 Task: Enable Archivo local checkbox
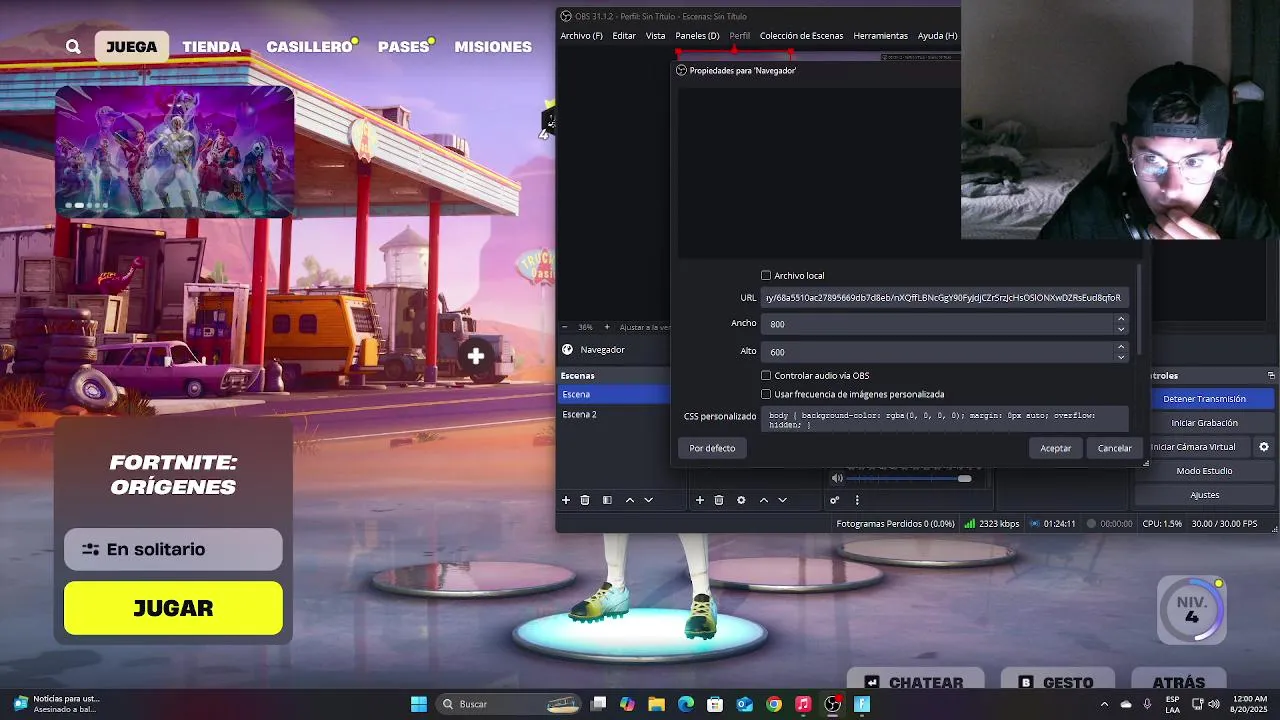pos(766,276)
